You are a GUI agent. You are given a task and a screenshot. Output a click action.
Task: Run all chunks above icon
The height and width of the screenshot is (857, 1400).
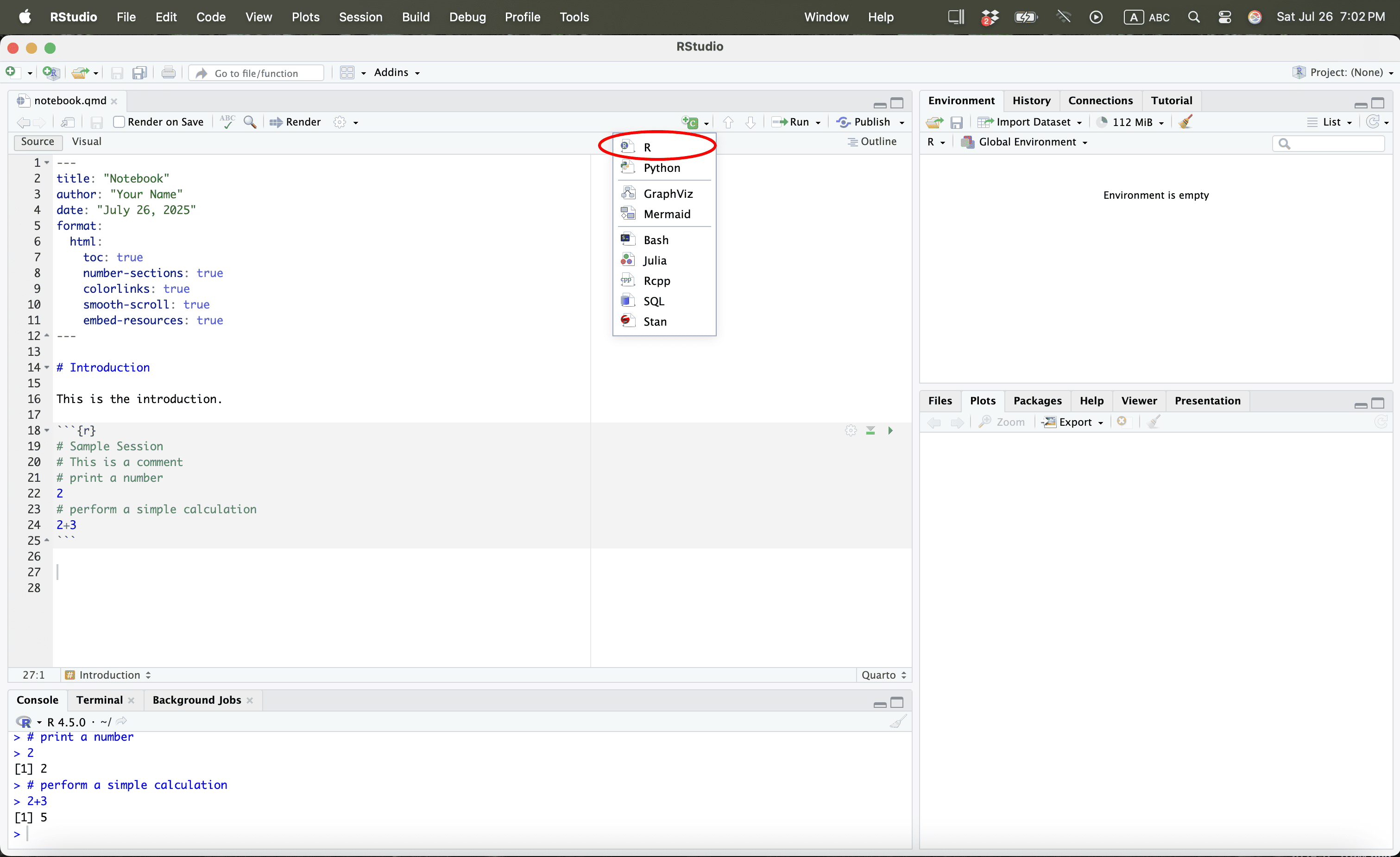[870, 431]
